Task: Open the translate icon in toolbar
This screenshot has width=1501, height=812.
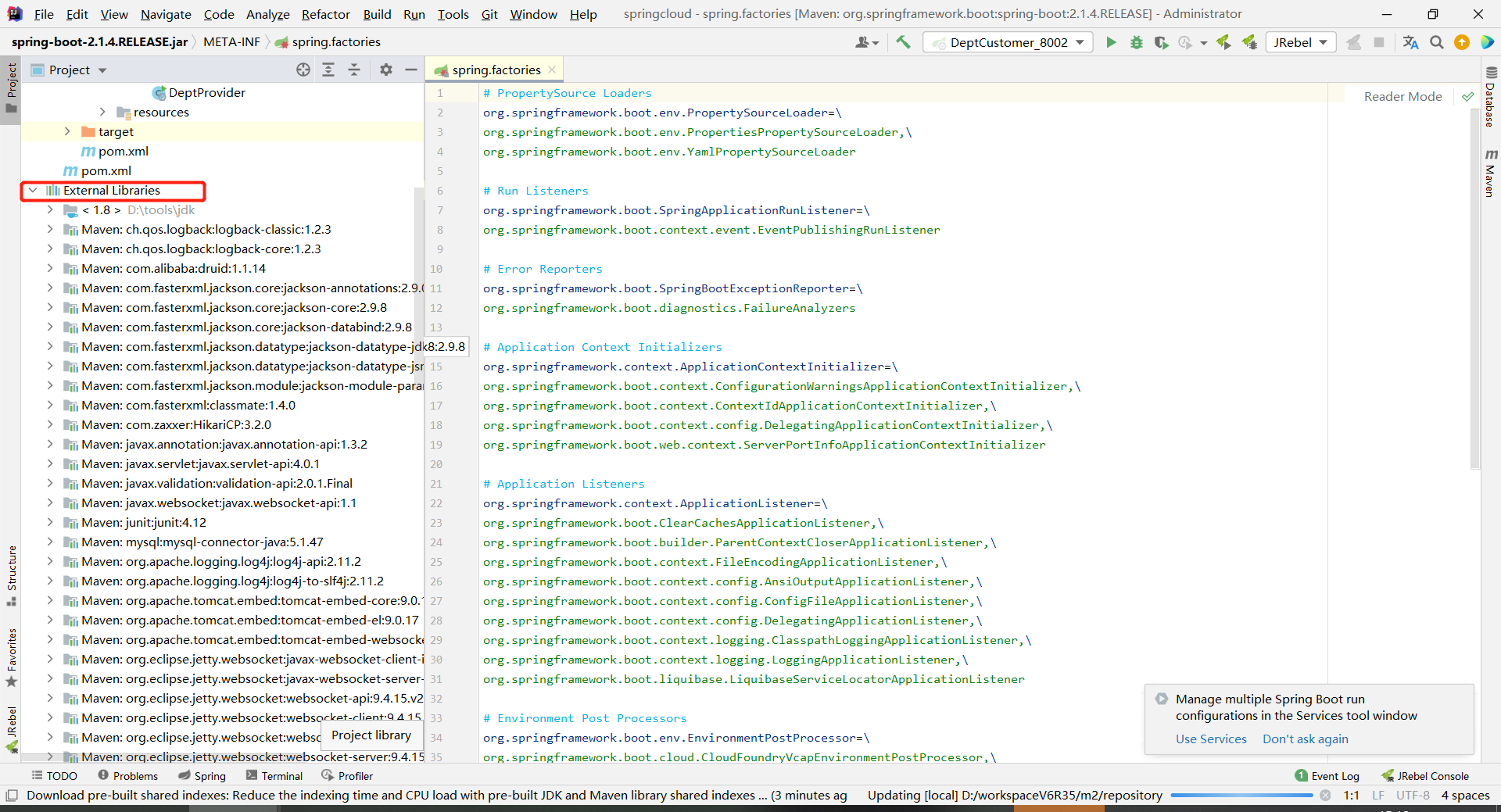Action: [x=1410, y=42]
